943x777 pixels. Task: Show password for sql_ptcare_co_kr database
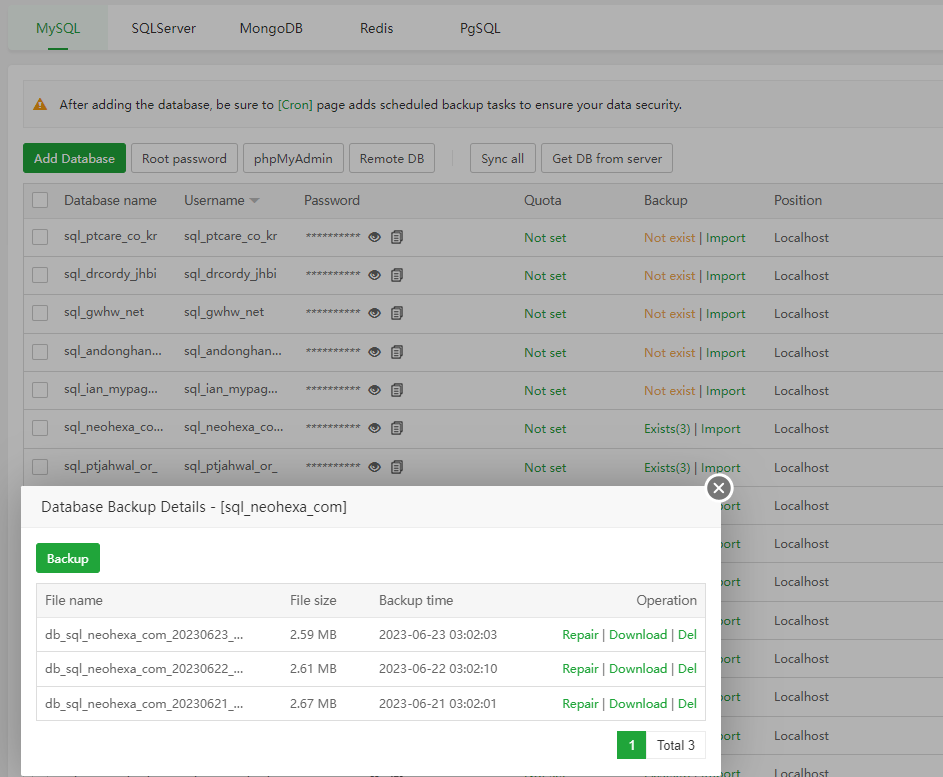coord(375,238)
